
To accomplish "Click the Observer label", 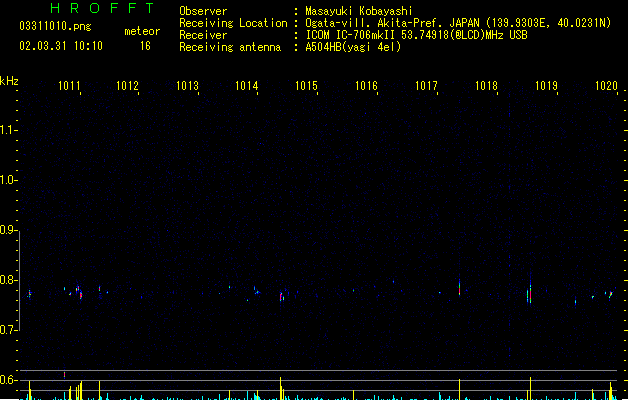I will pyautogui.click(x=203, y=11).
